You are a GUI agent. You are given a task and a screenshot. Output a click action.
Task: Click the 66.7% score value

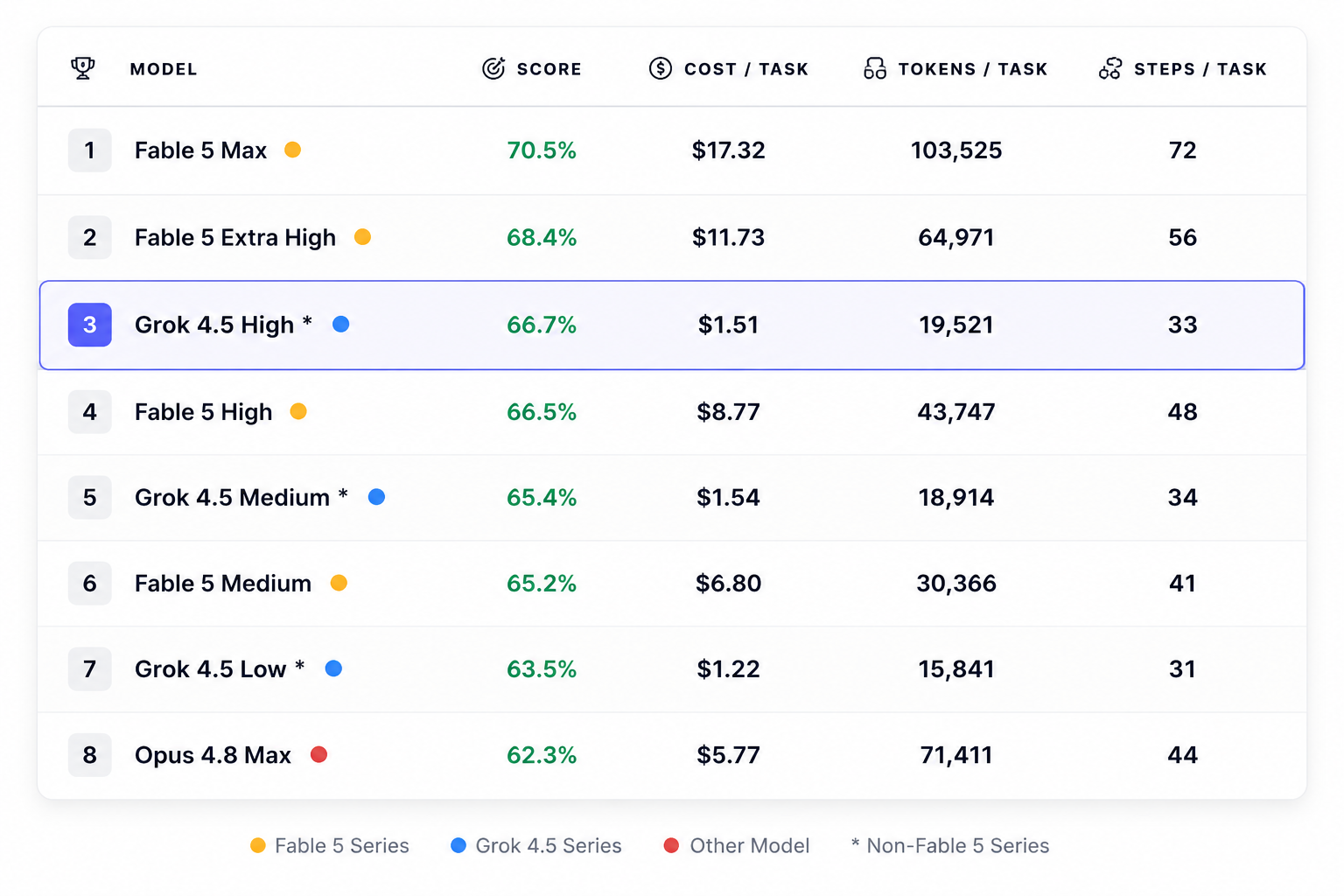click(542, 325)
